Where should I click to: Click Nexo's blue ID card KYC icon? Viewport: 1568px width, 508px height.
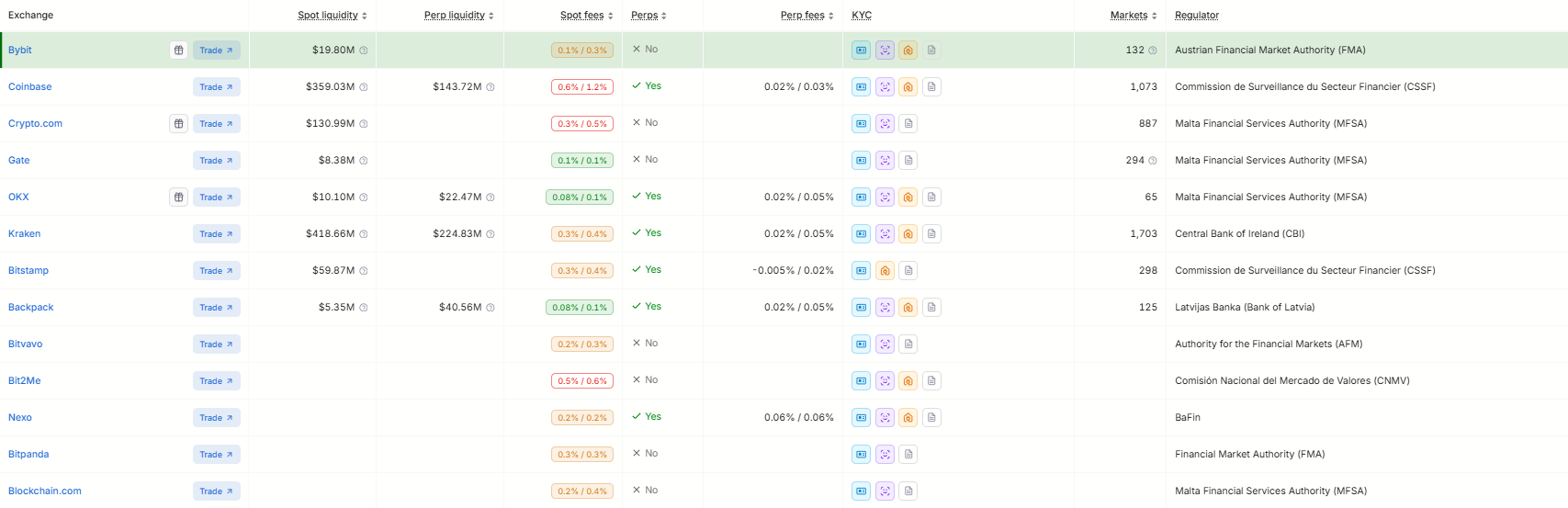coord(861,417)
